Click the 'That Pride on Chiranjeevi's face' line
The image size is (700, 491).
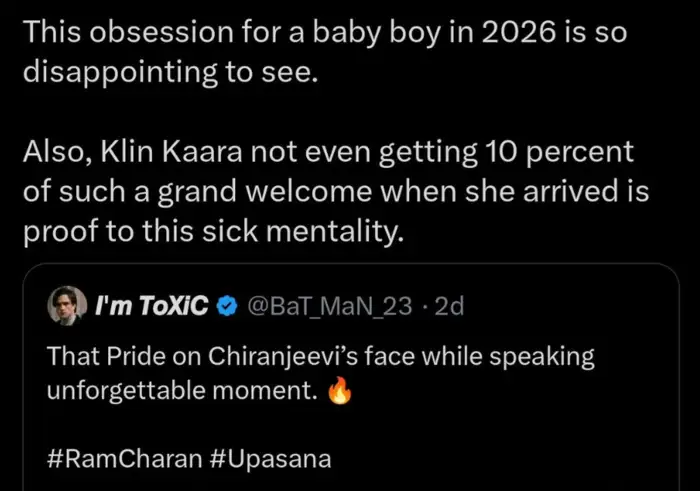point(320,357)
